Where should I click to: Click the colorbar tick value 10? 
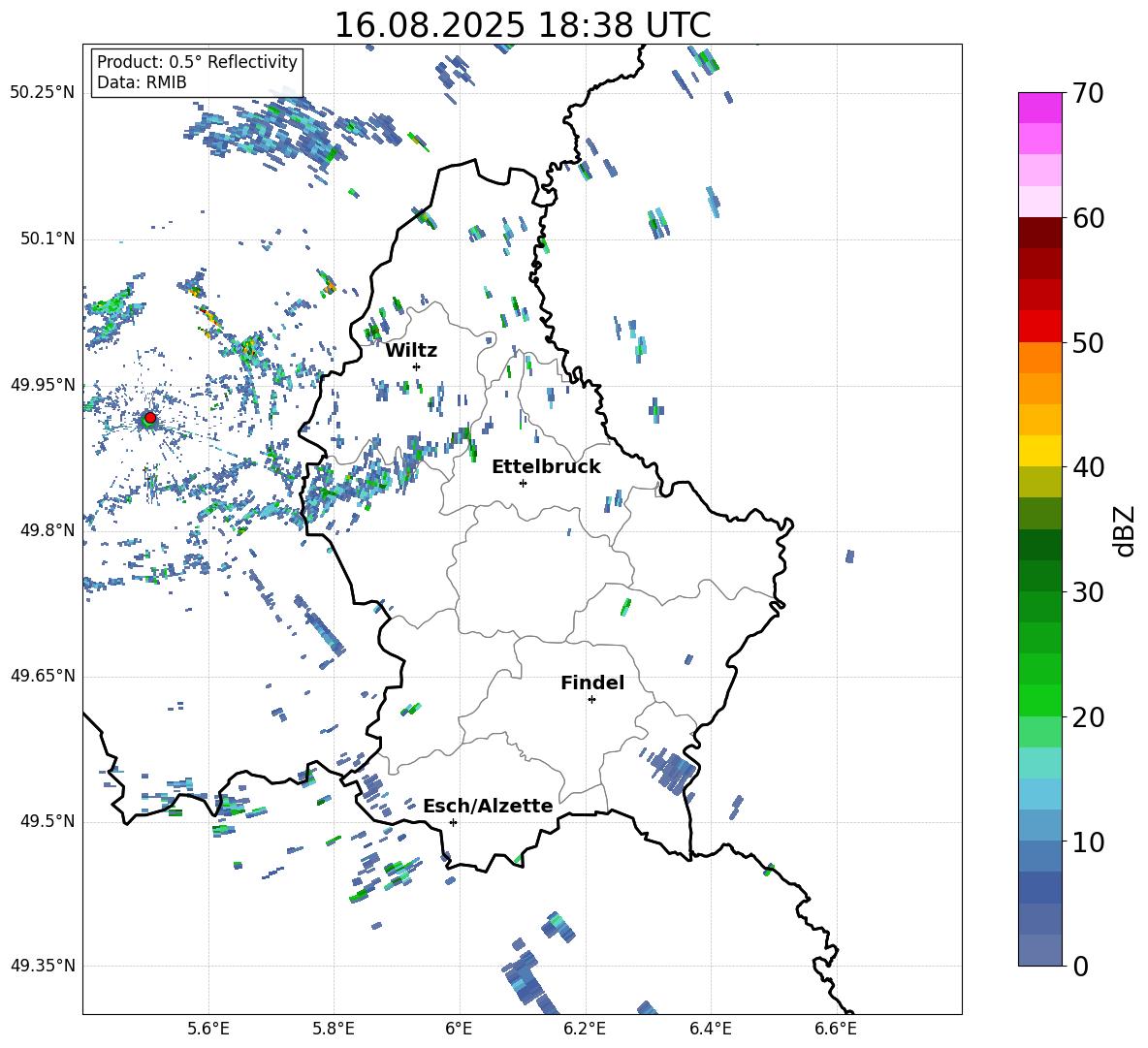1088,842
